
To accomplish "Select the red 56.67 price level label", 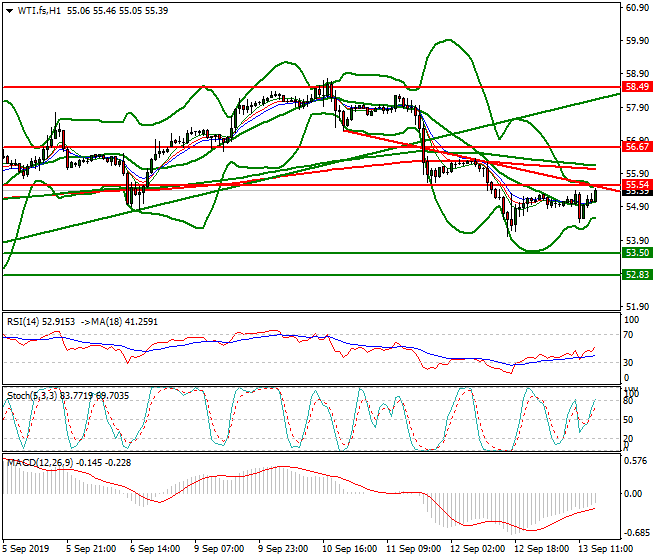I will (x=638, y=146).
